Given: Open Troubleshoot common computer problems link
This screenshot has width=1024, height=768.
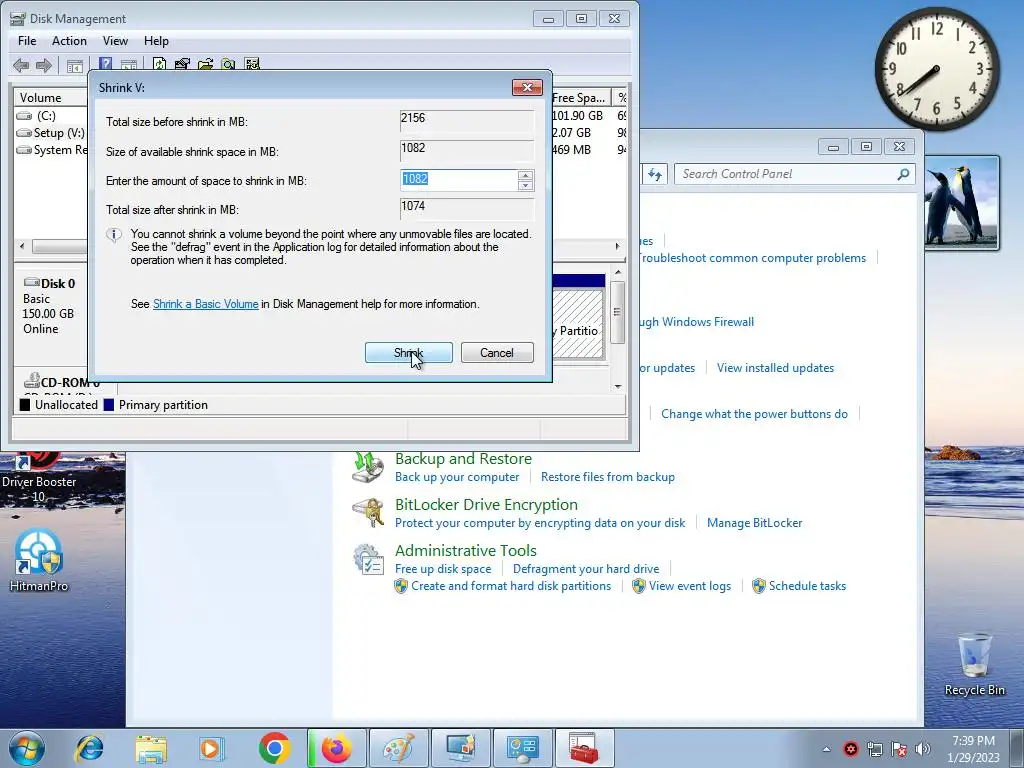Looking at the screenshot, I should pyautogui.click(x=752, y=258).
